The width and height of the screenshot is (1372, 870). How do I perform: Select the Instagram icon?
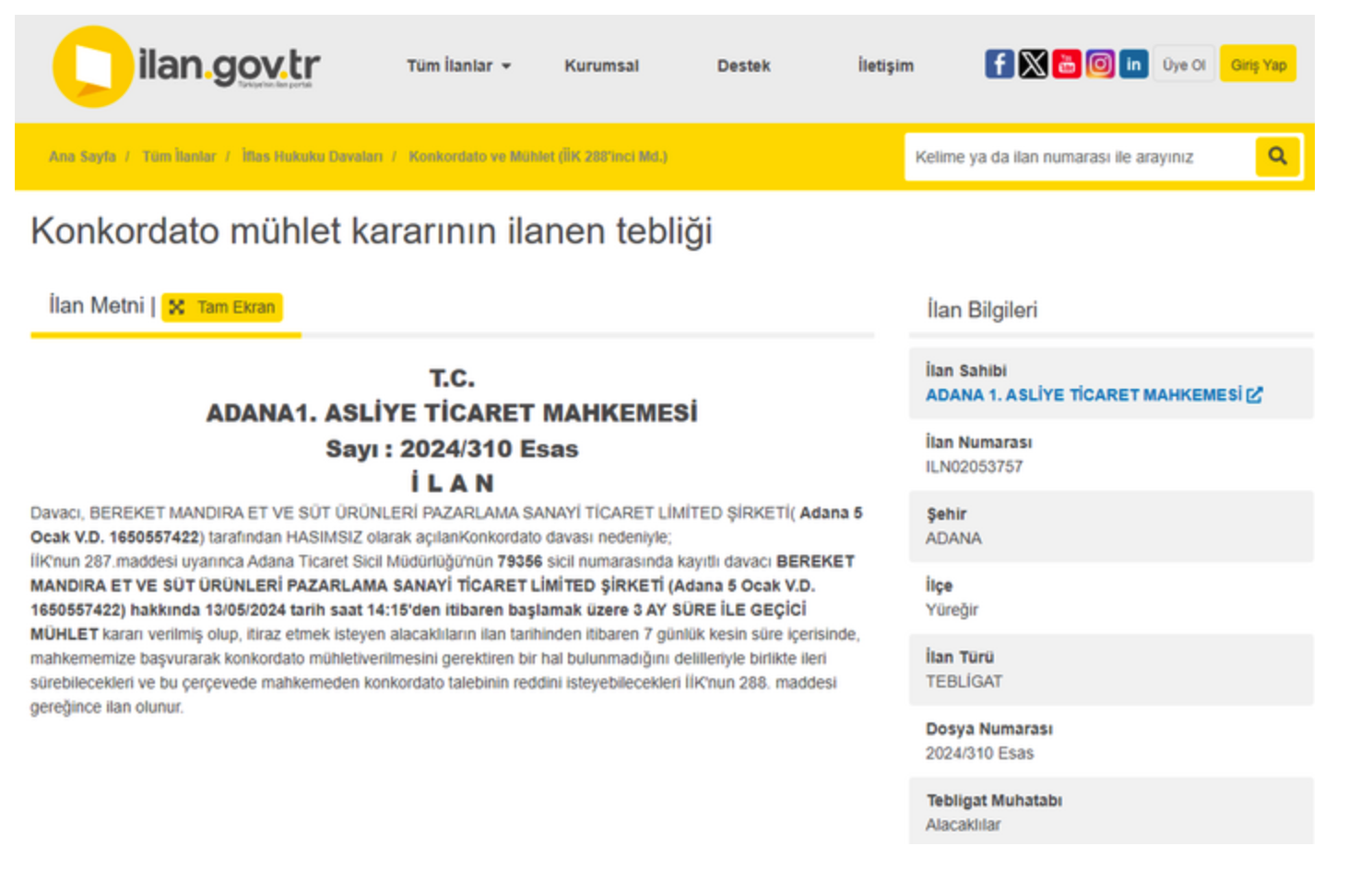point(1099,64)
